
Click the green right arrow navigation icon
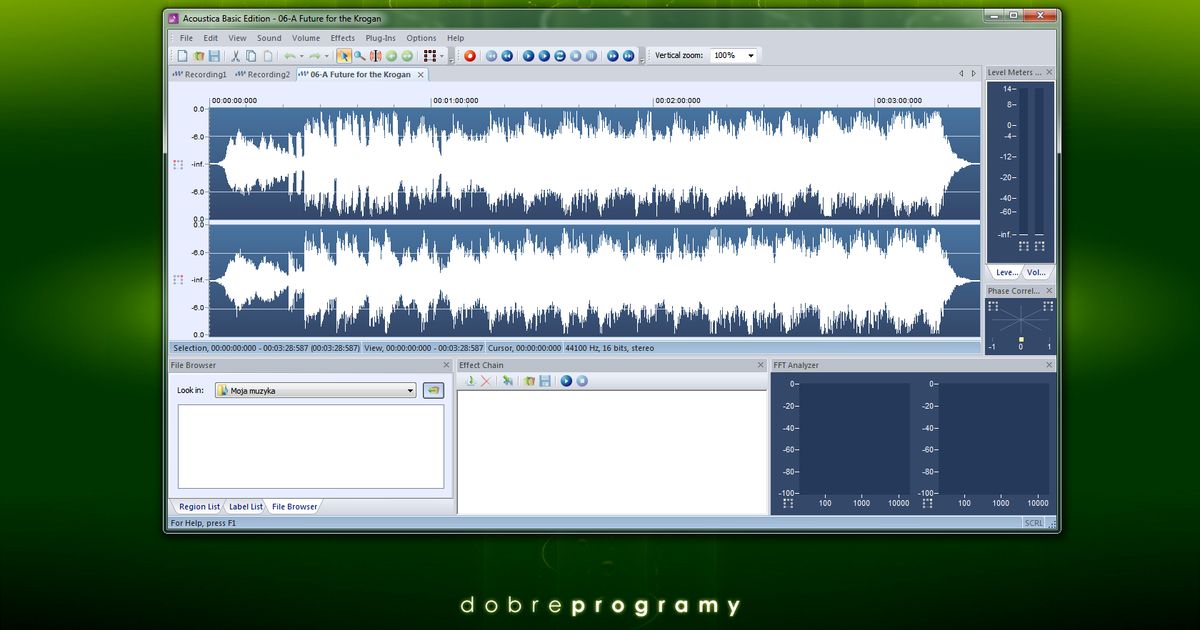(407, 56)
